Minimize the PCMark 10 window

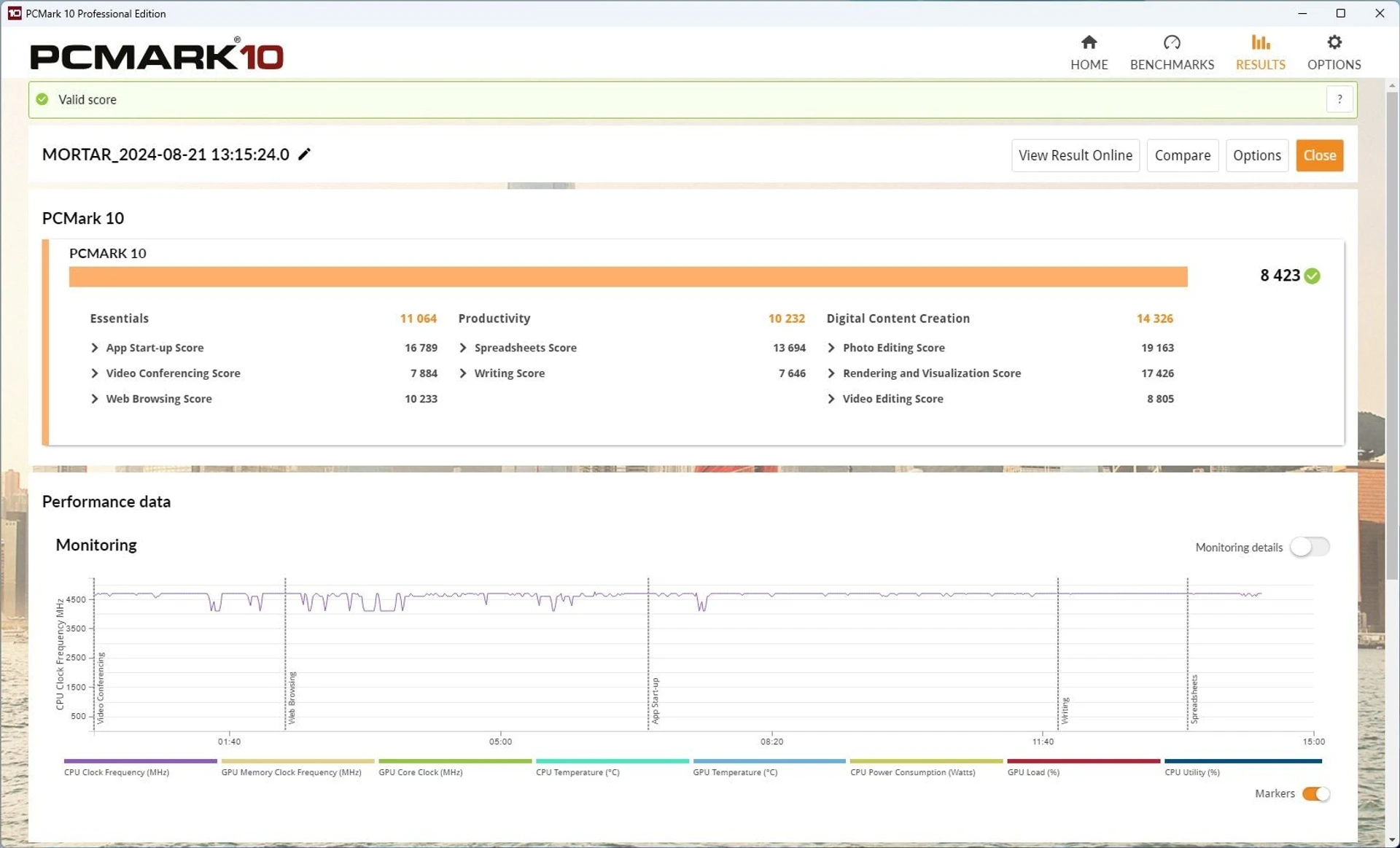coord(1302,13)
